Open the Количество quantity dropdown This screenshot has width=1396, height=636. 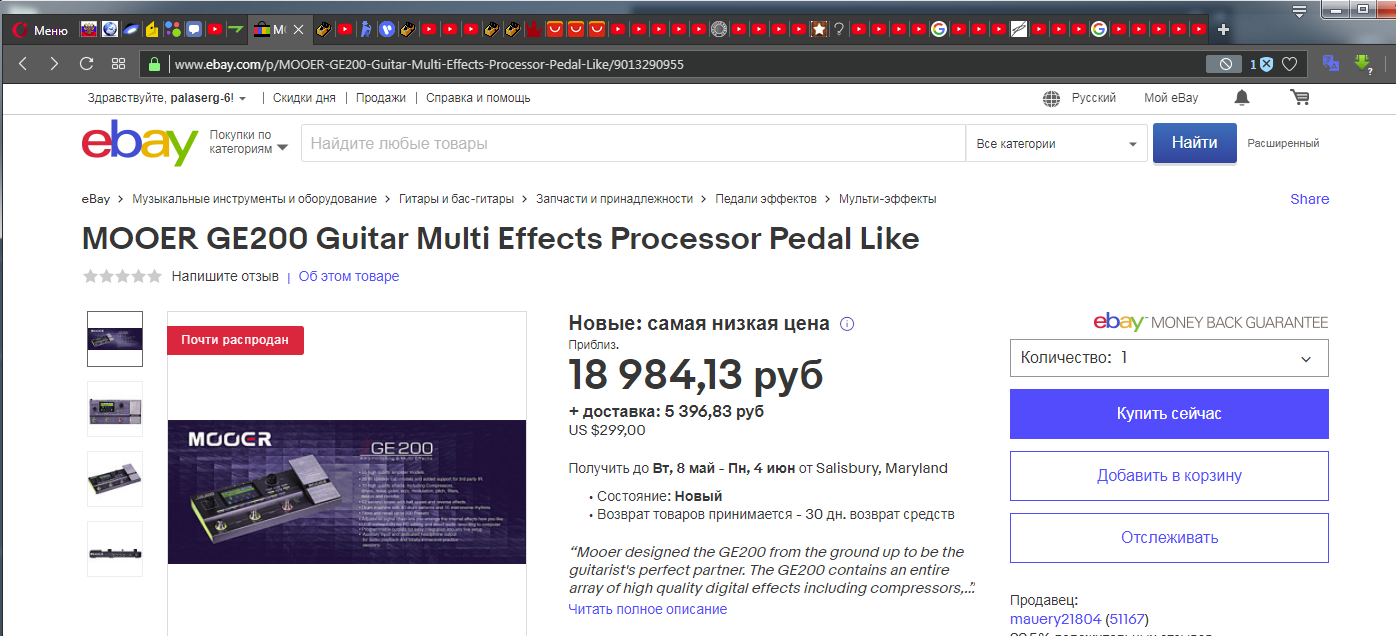point(1169,358)
